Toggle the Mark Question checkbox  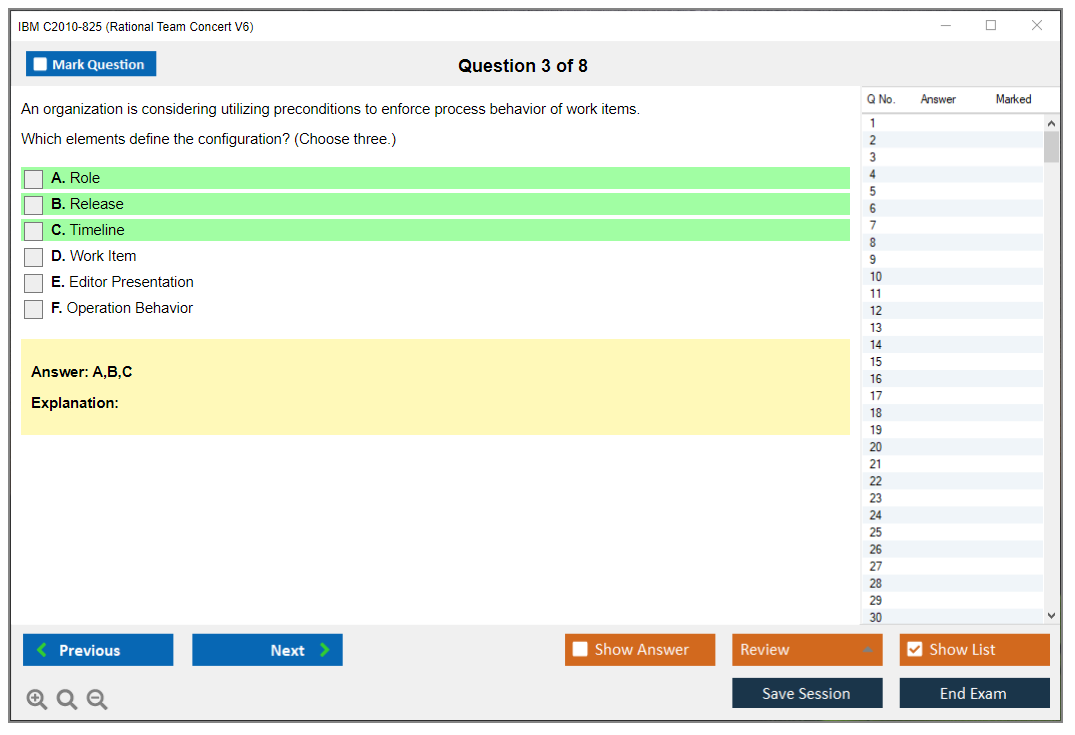41,65
